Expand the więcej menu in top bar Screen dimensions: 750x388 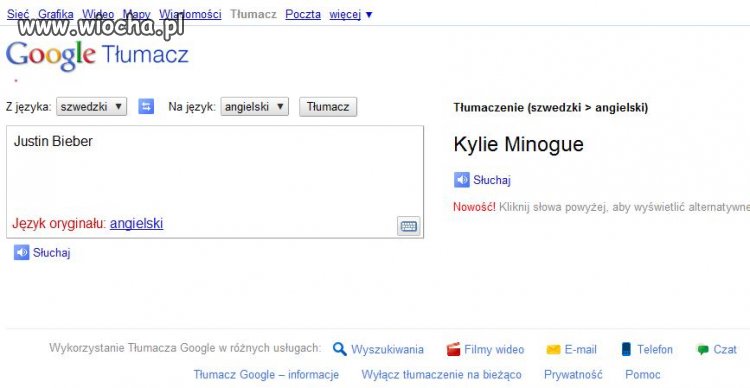351,14
